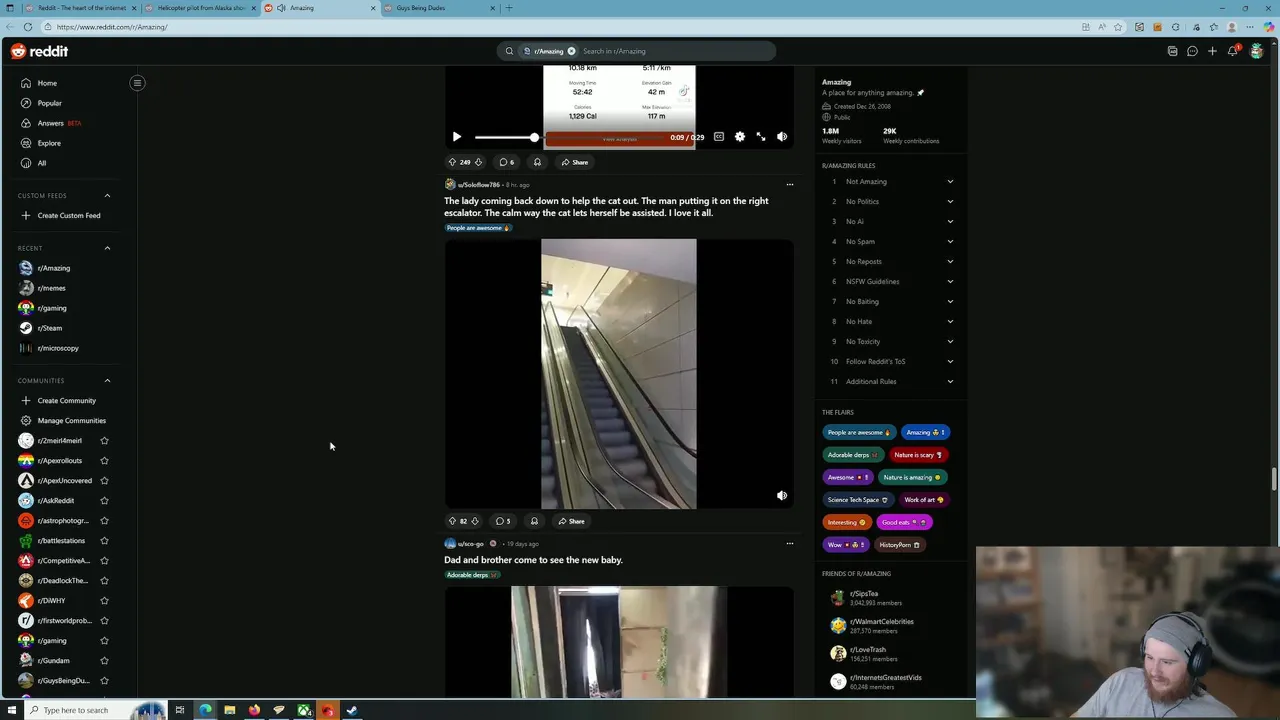Give an award to the escalator post

[x=534, y=521]
